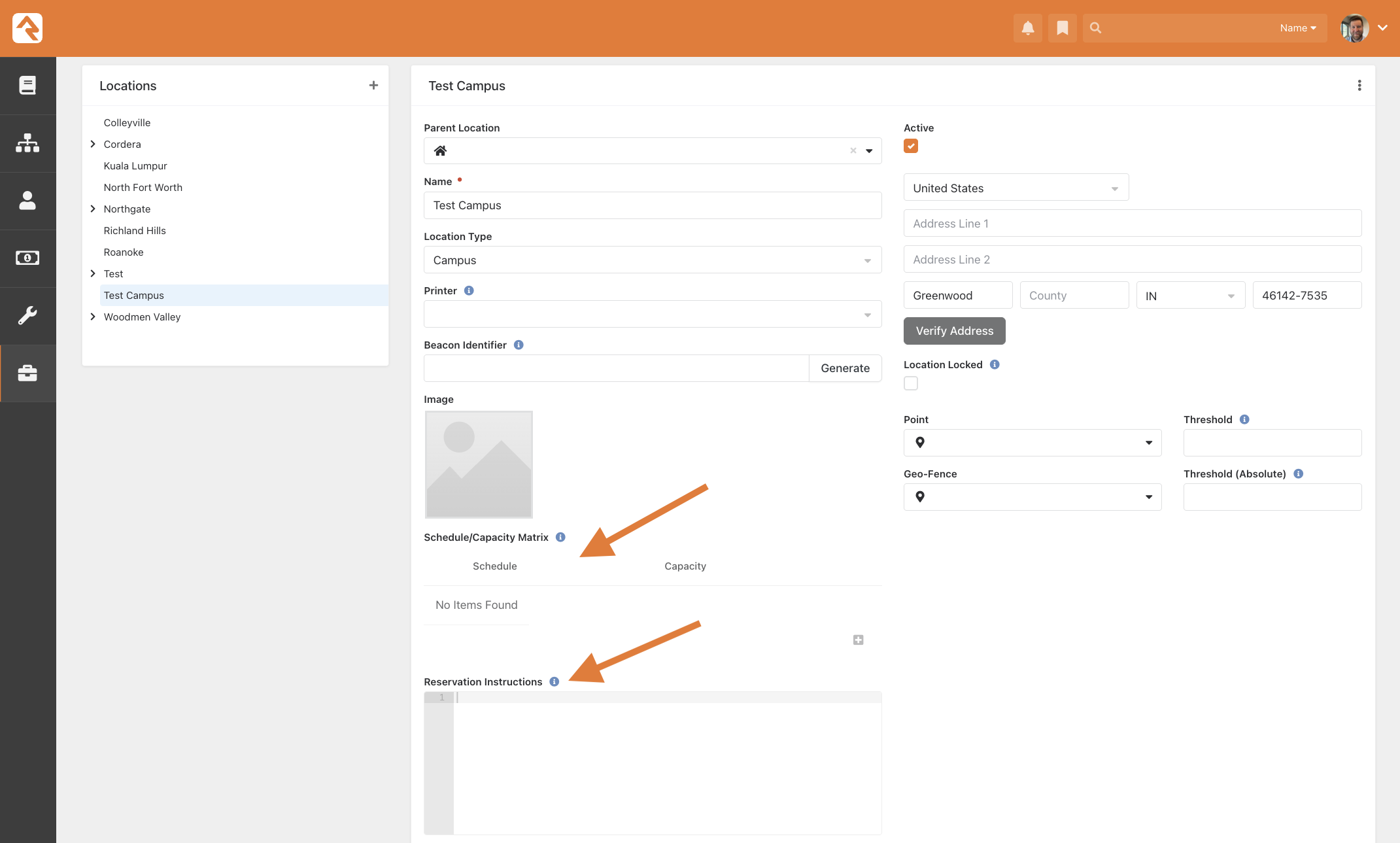
Task: Enable the Location Locked checkbox
Action: click(910, 383)
